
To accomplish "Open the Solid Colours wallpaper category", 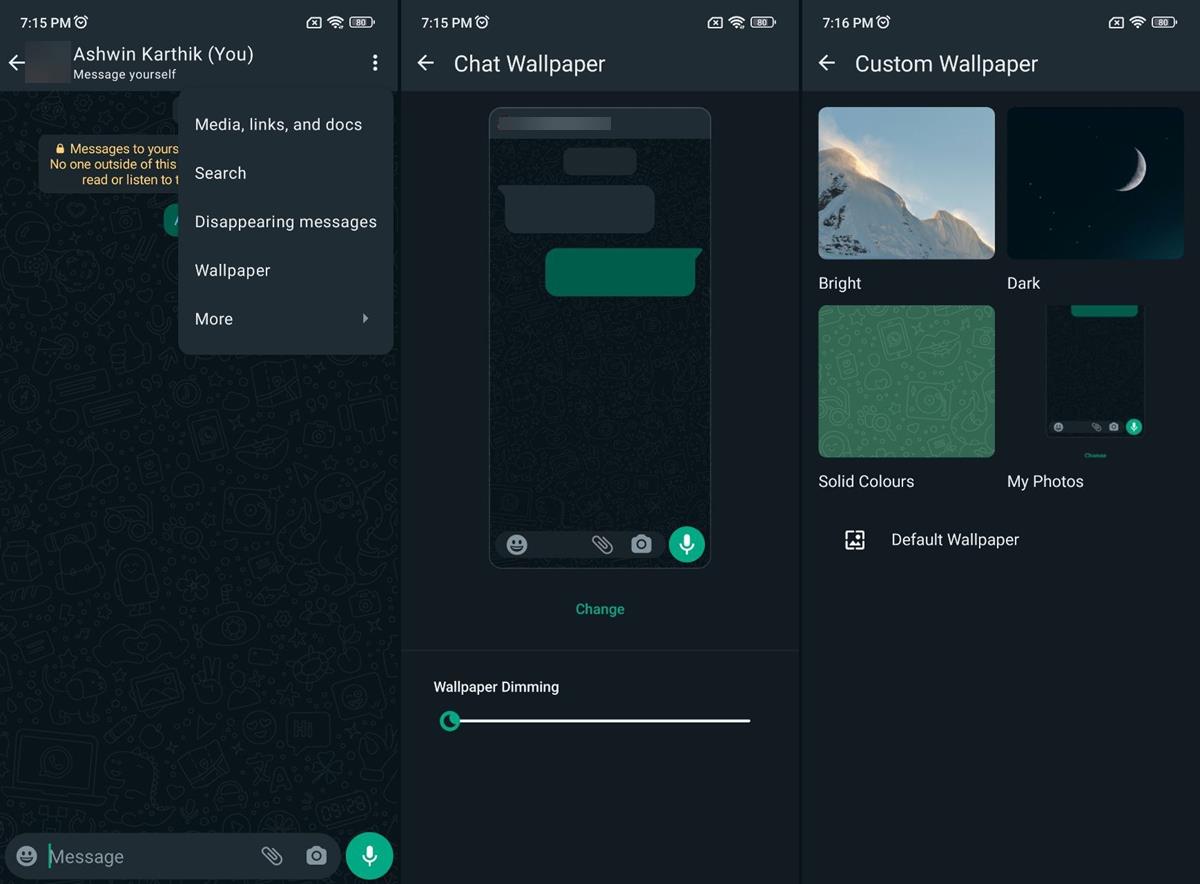I will click(906, 381).
